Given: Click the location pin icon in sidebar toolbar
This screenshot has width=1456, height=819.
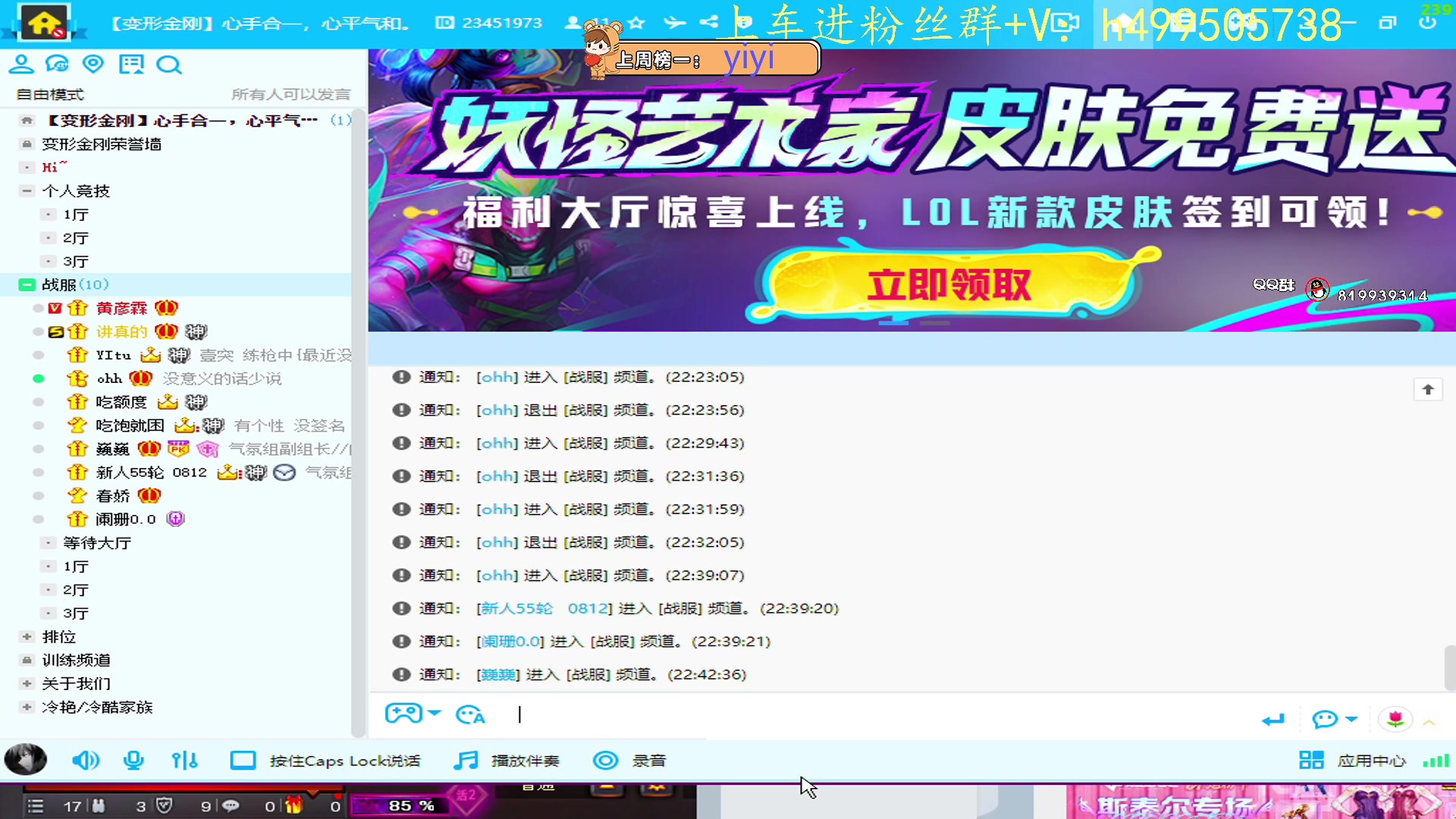Looking at the screenshot, I should click(93, 64).
